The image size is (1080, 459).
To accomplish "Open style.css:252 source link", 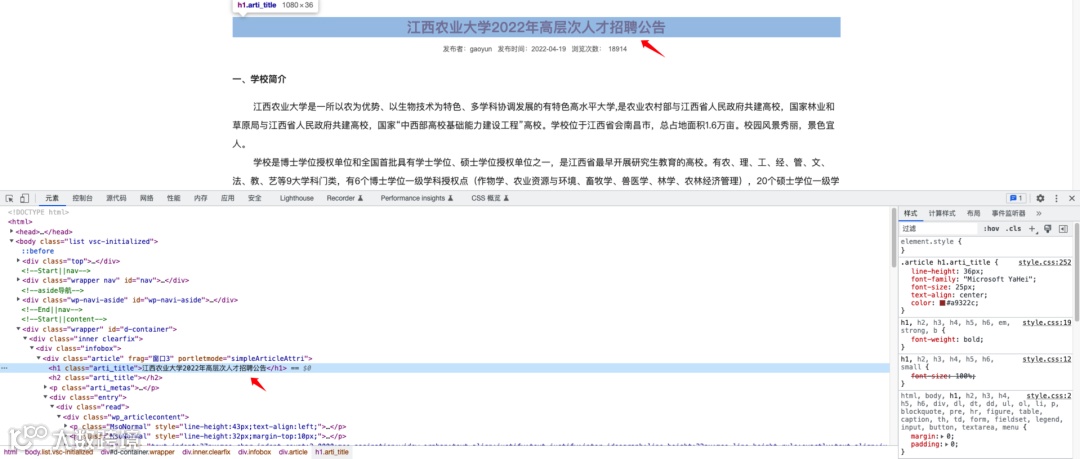I will click(1044, 262).
